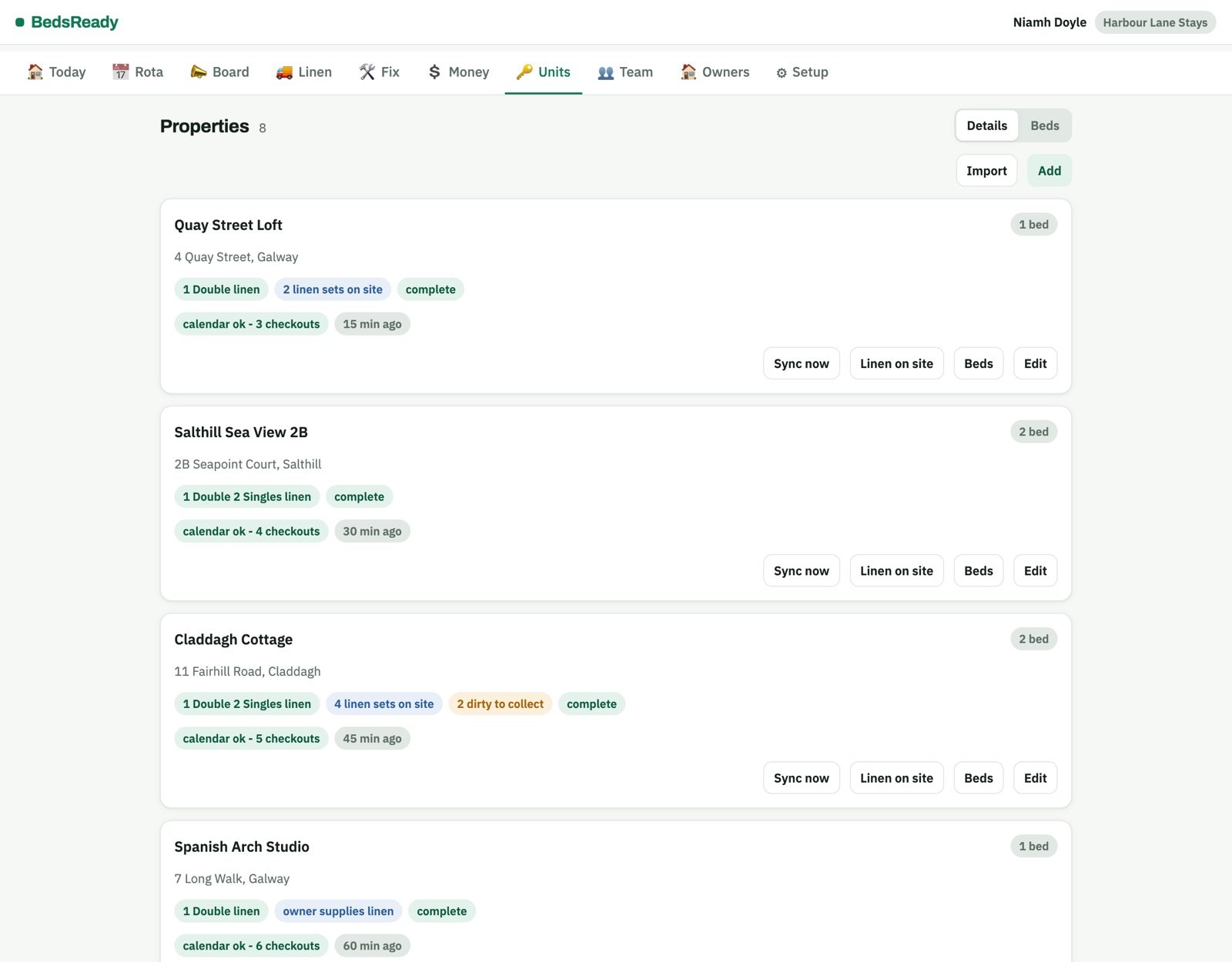1232x962 pixels.
Task: Click the Owners house icon
Action: [x=688, y=72]
